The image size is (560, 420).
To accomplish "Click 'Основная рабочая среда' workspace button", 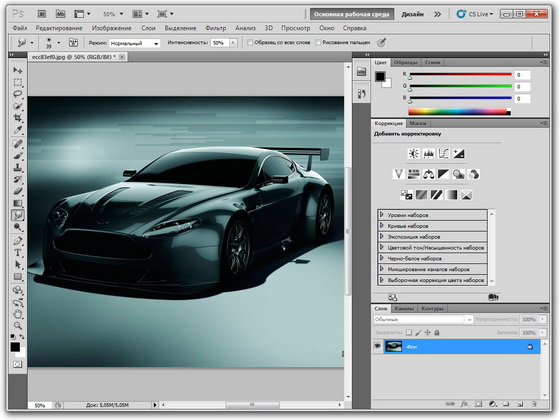I will (x=352, y=14).
